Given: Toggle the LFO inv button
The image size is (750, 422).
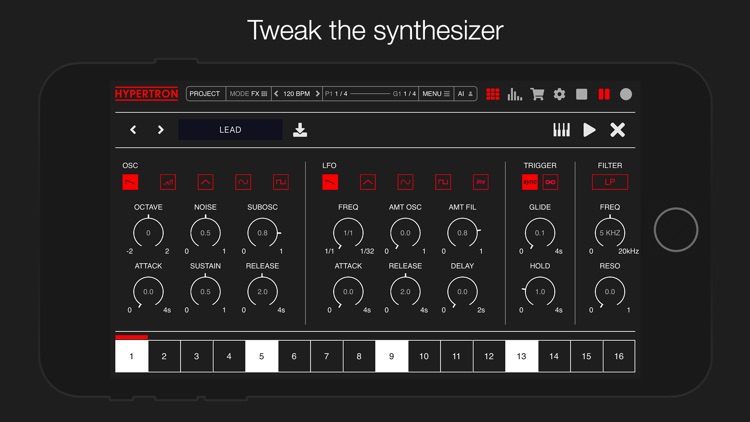Looking at the screenshot, I should tap(481, 182).
